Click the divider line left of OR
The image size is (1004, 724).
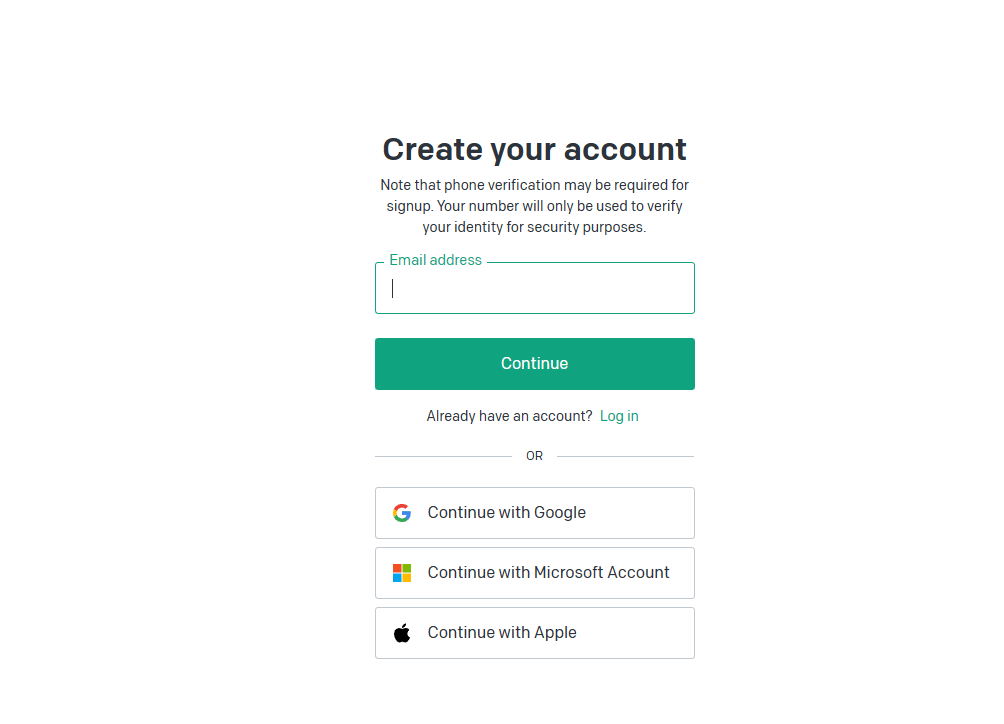click(443, 456)
